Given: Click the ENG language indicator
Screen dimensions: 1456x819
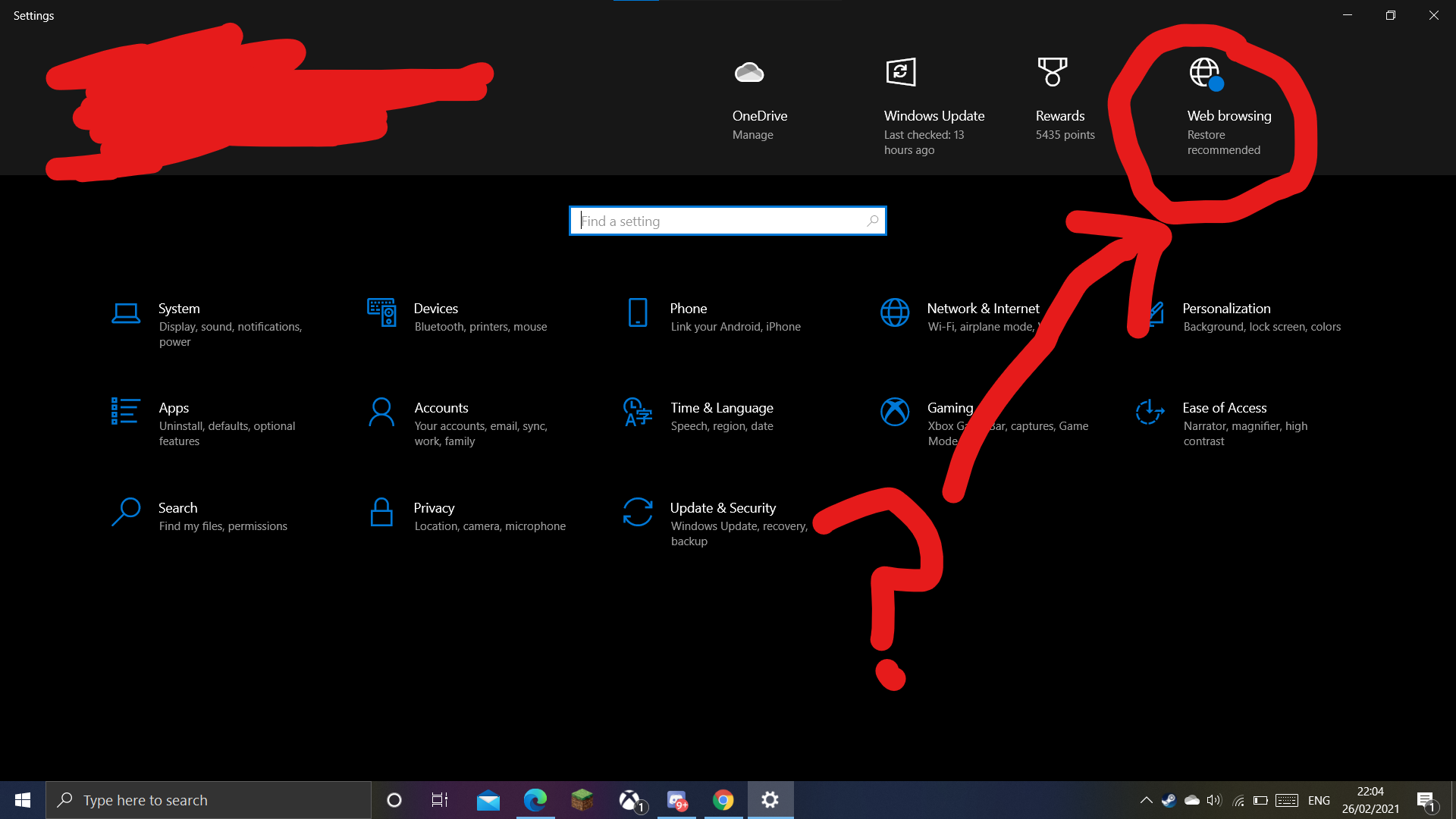Looking at the screenshot, I should [1319, 800].
